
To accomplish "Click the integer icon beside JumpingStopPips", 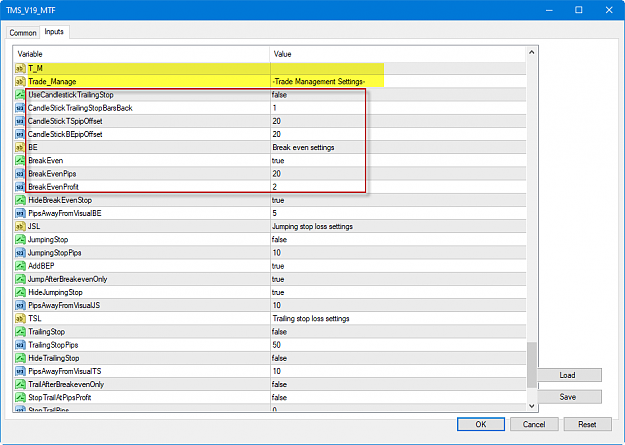I will point(20,253).
